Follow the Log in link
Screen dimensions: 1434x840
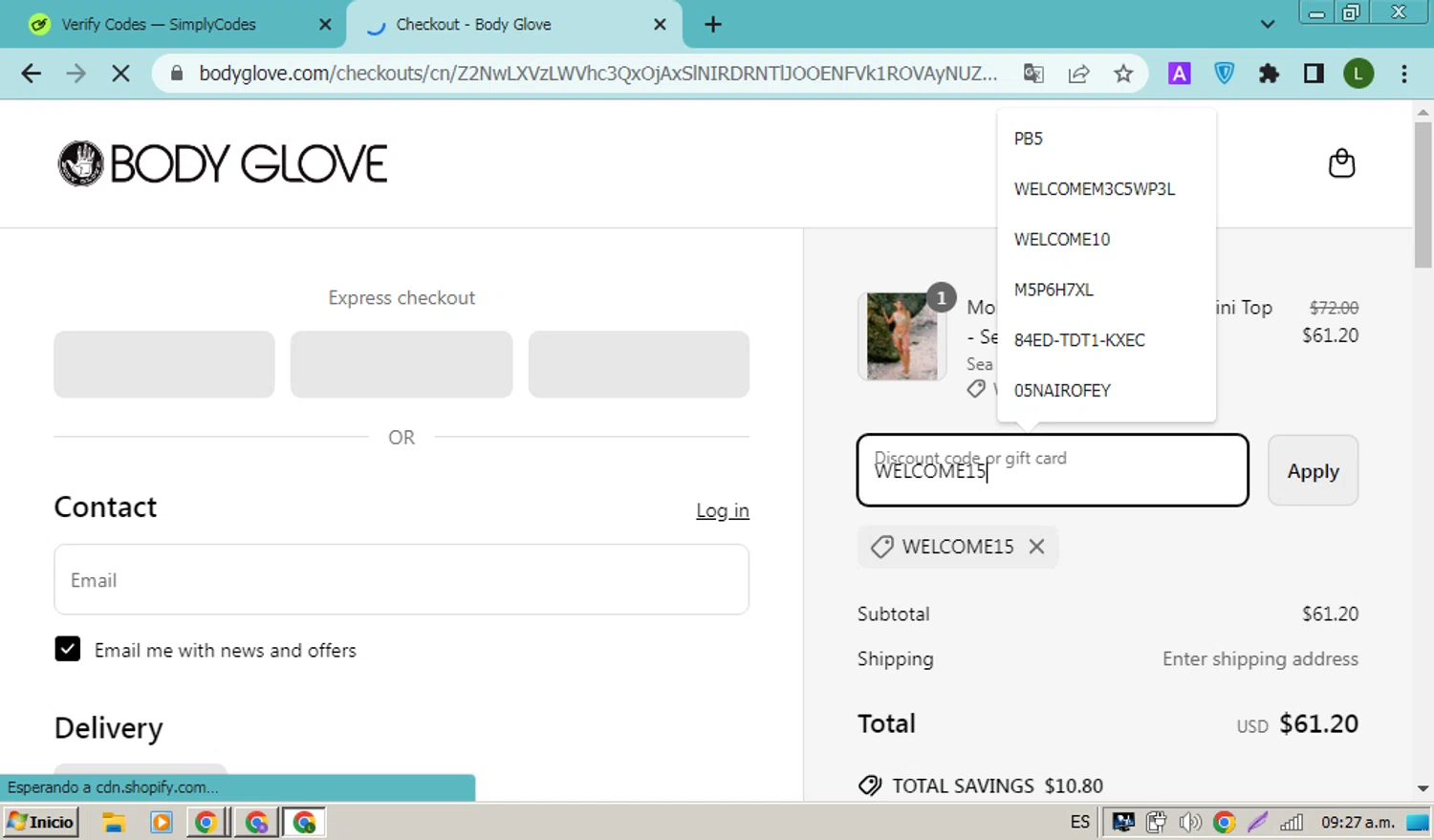coord(723,510)
